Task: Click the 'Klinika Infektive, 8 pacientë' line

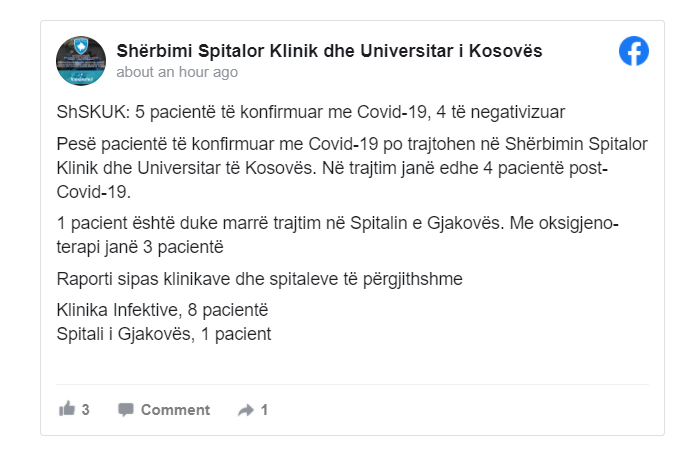Action: click(162, 311)
